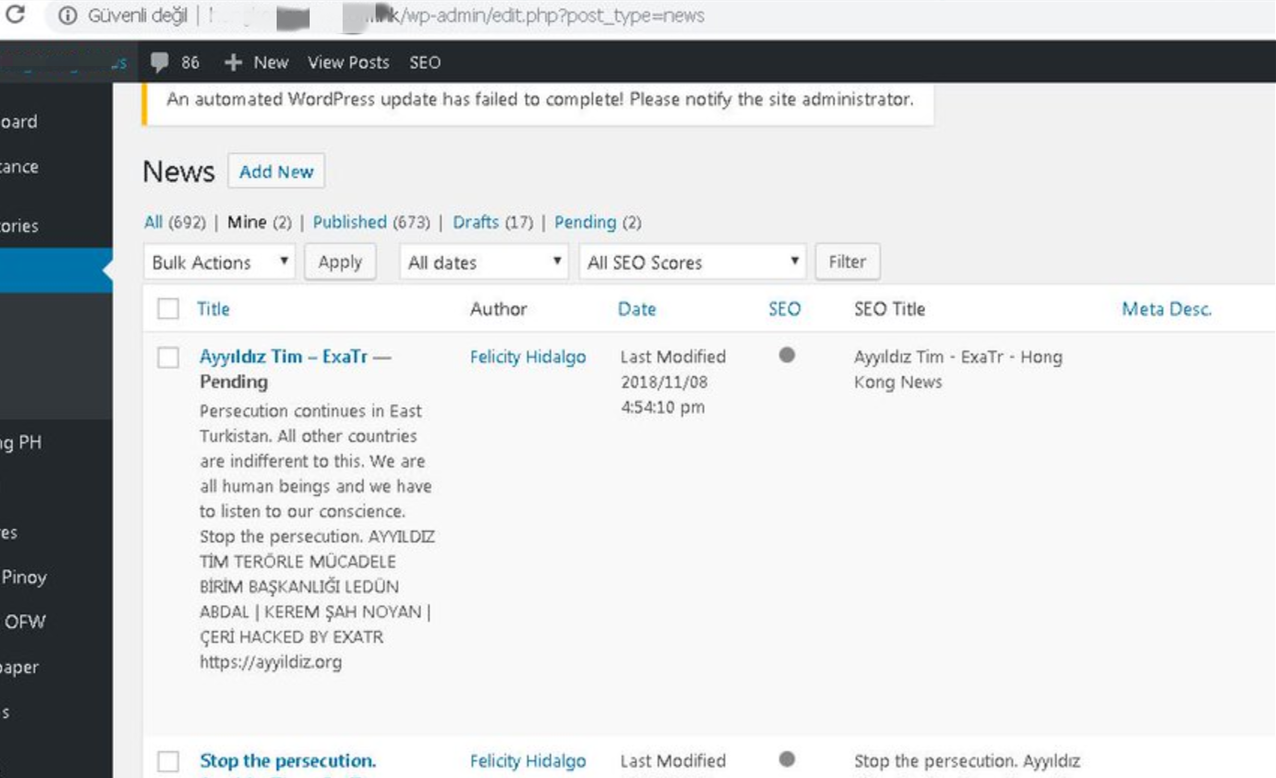Open comments via the speech bubble icon
The width and height of the screenshot is (1276, 778).
[159, 62]
